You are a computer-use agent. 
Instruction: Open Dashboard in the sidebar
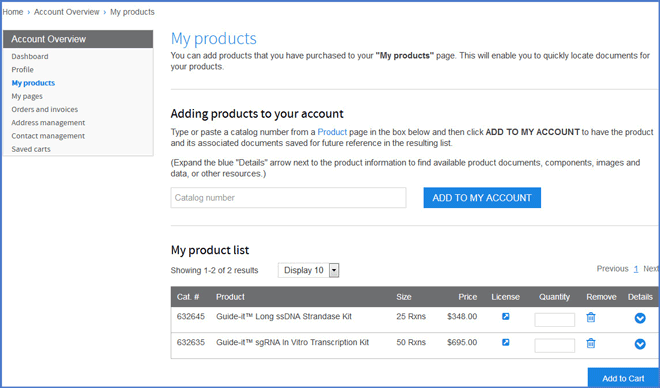(x=30, y=56)
